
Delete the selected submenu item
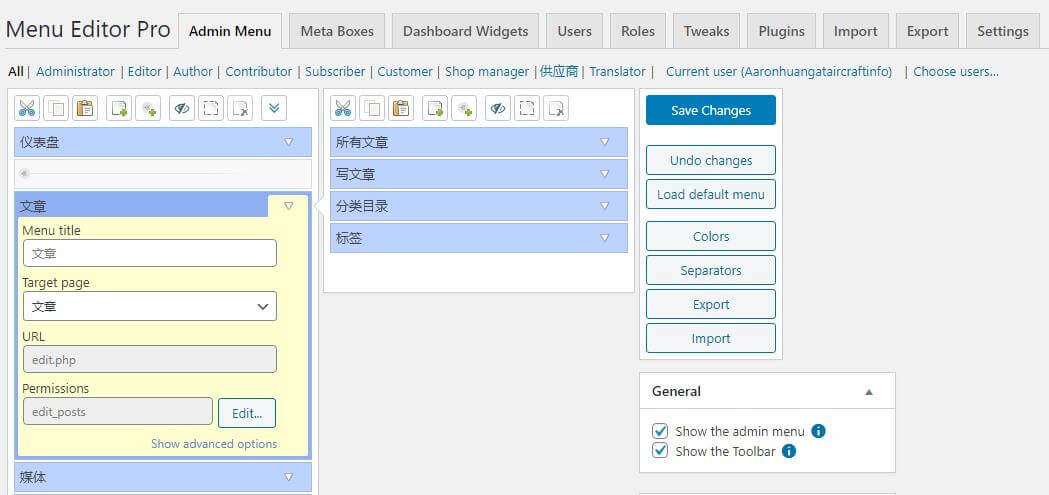click(555, 108)
